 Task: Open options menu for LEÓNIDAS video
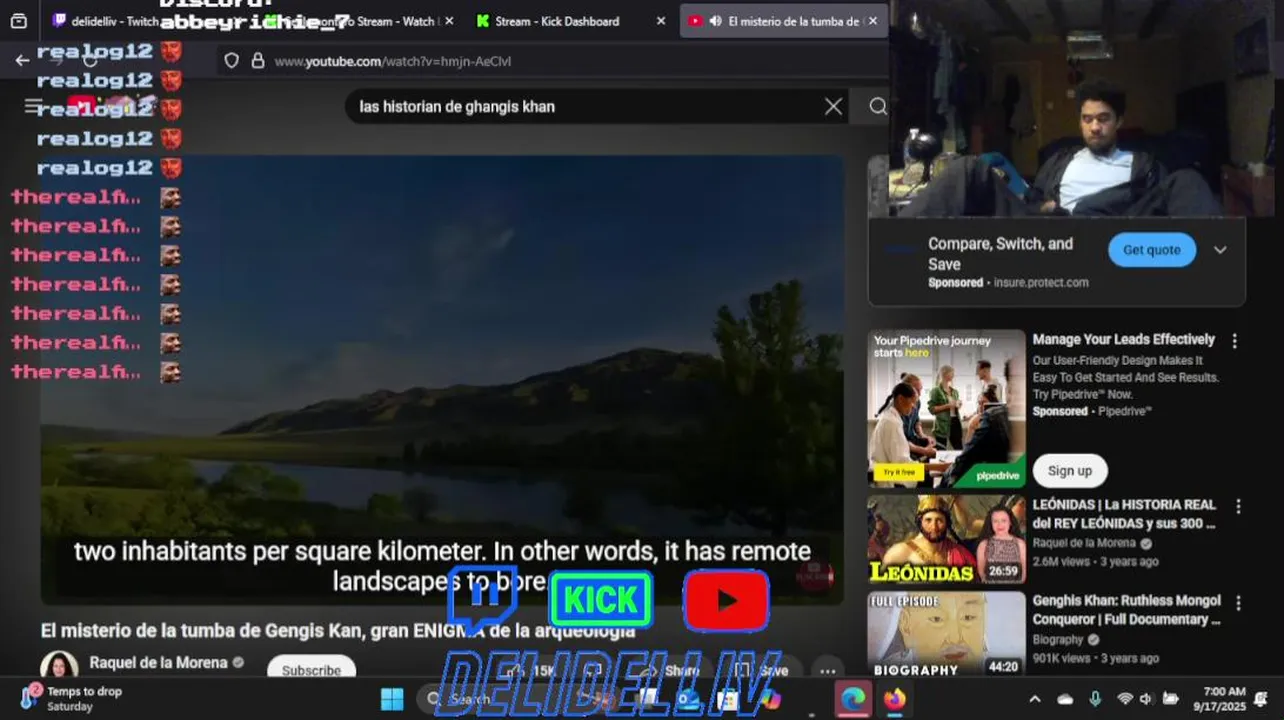coord(1238,507)
